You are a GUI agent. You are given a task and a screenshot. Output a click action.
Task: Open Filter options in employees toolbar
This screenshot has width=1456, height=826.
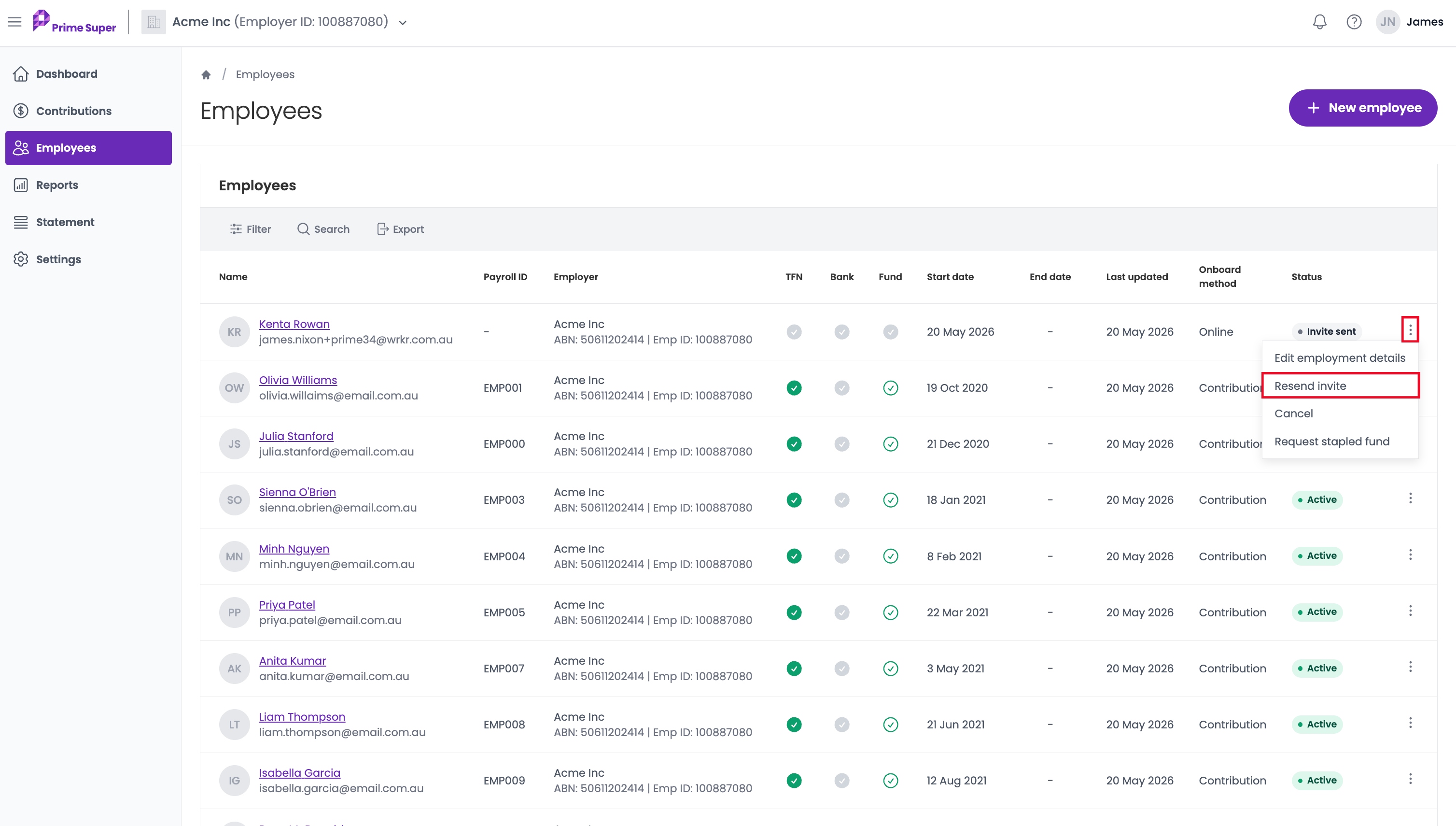(250, 229)
